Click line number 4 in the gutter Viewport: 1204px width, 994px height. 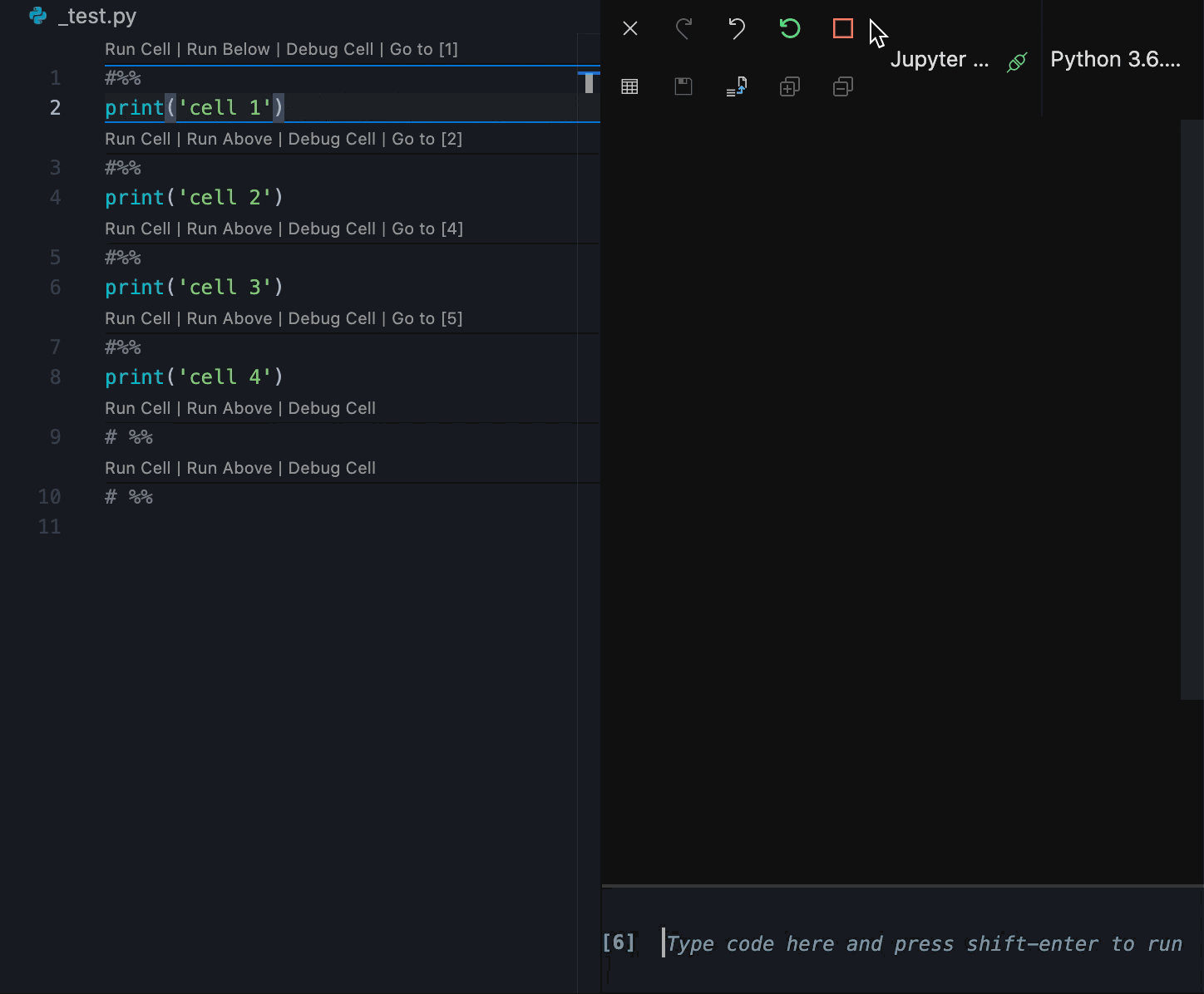tap(55, 198)
